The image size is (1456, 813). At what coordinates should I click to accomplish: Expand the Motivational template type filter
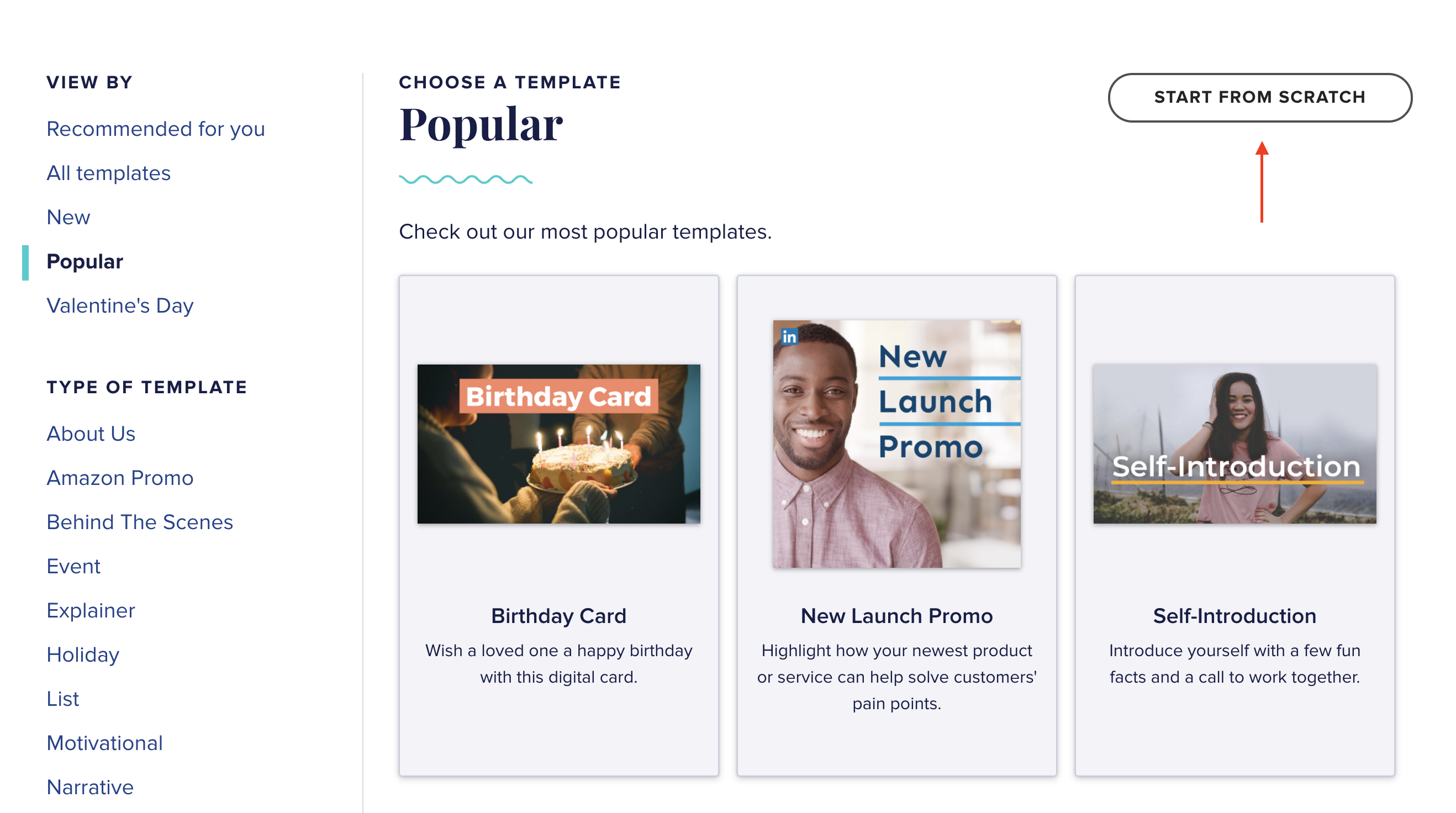click(103, 743)
